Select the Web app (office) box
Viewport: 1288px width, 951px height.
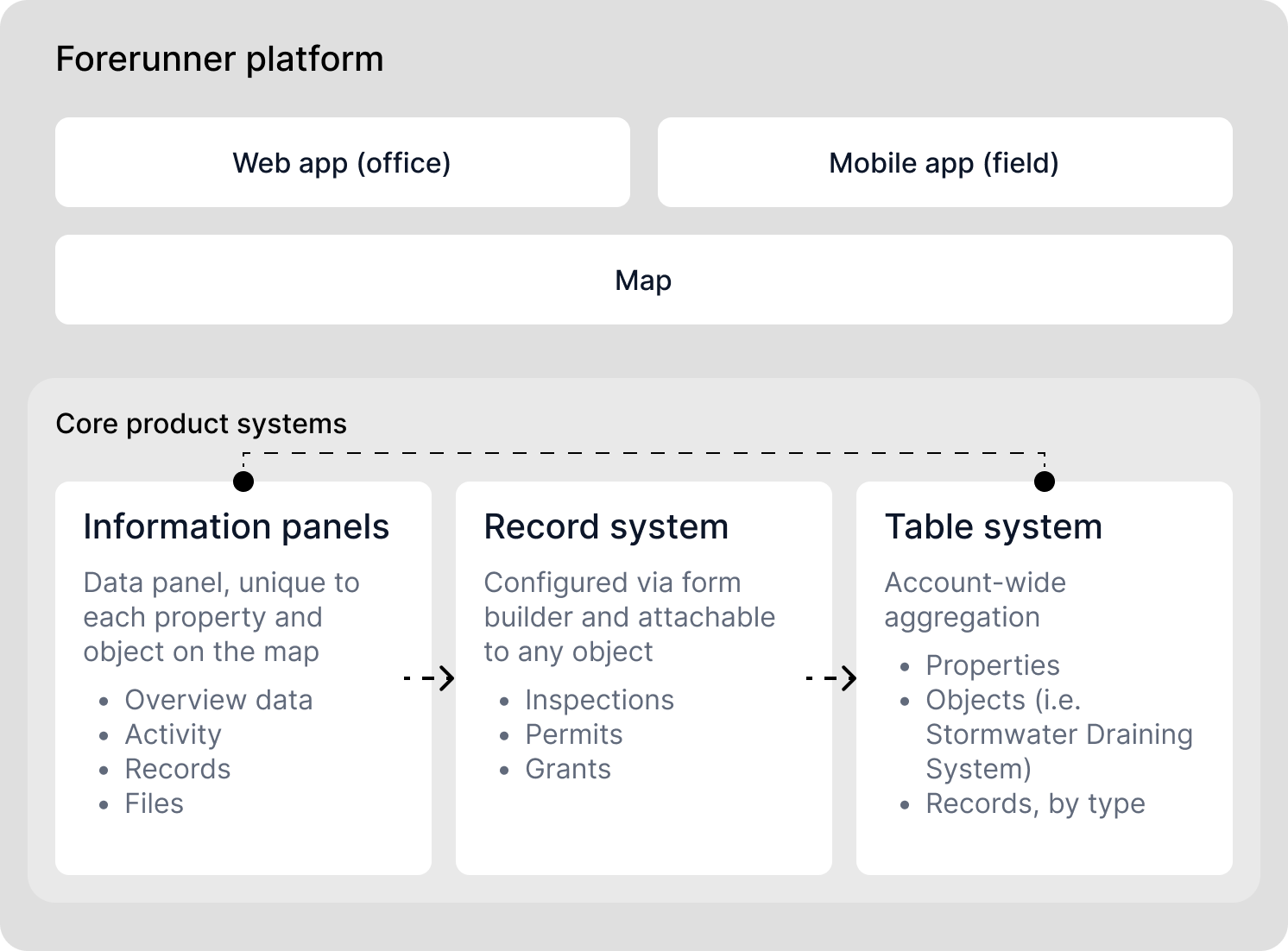coord(342,162)
